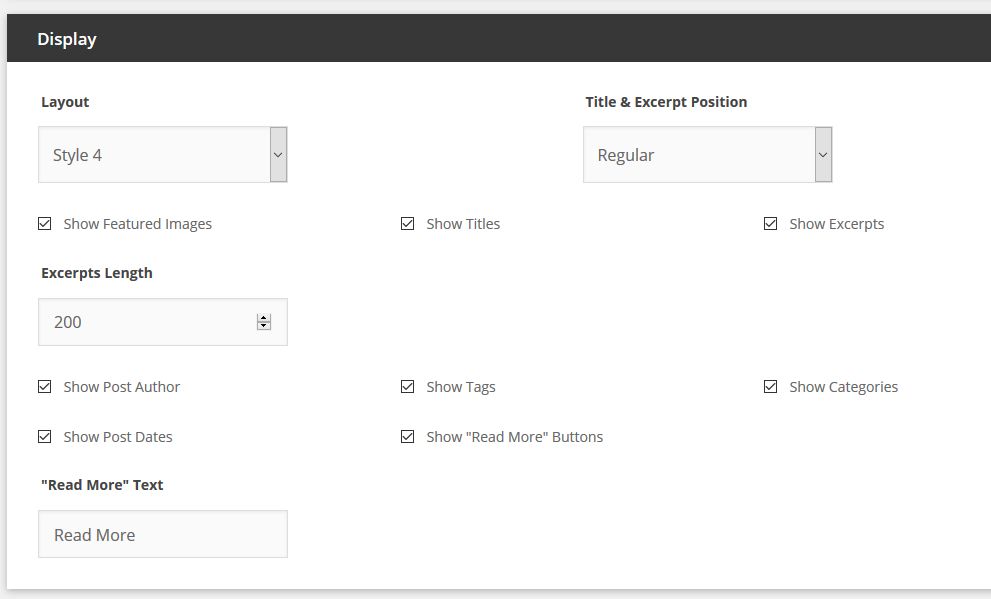This screenshot has width=991, height=599.
Task: Untick Show Post Author
Action: tap(45, 387)
